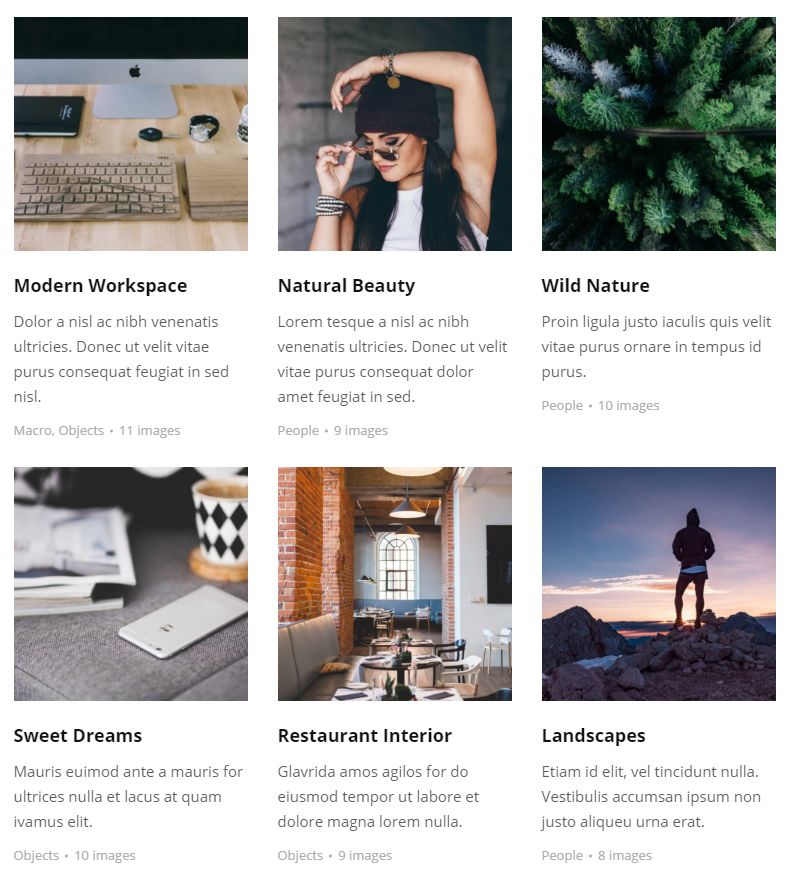Screen dimensions: 789x882
Task: Click the Wild Nature heading
Action: point(596,286)
